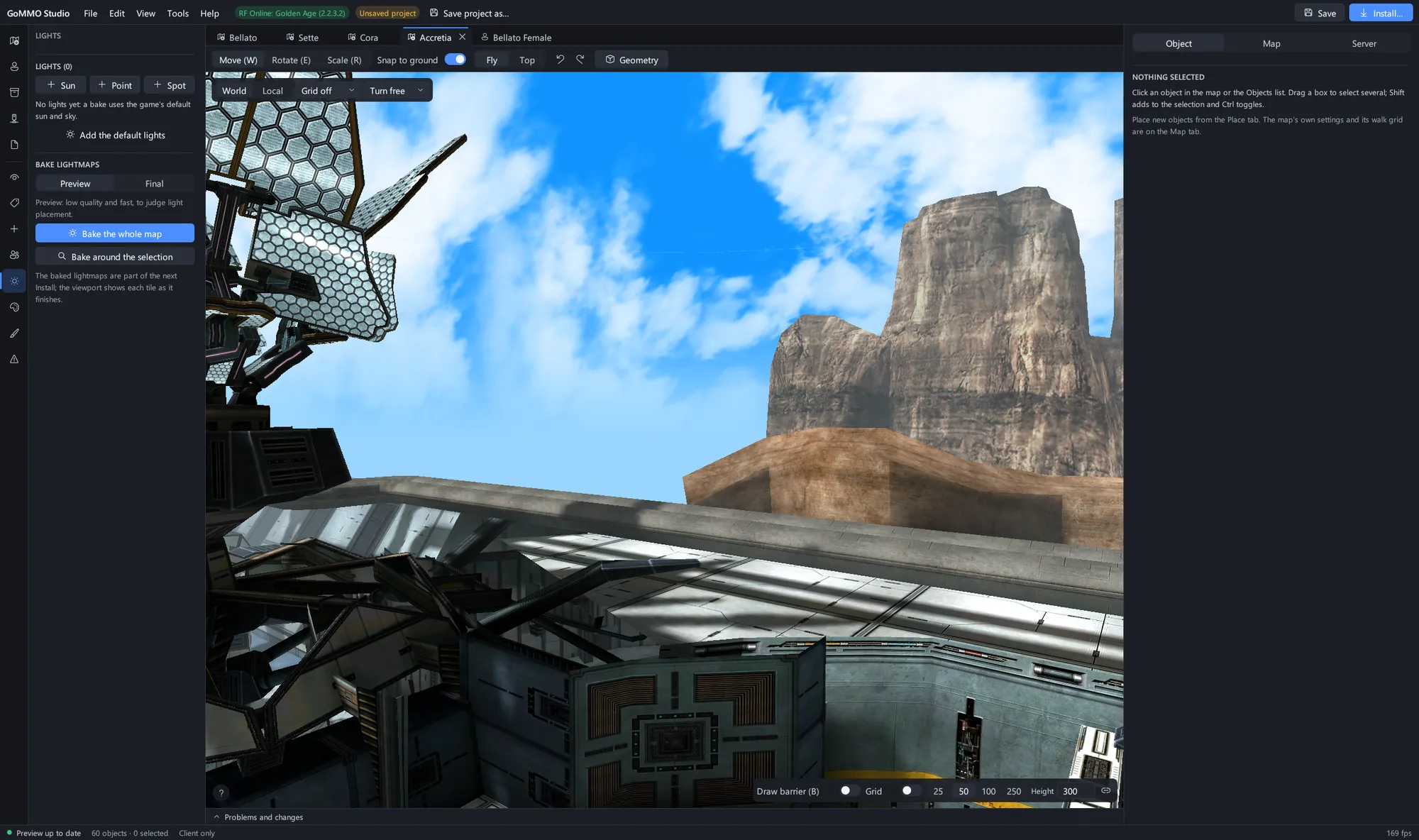Switch to the Cora tab
This screenshot has height=840, width=1419.
[x=363, y=38]
